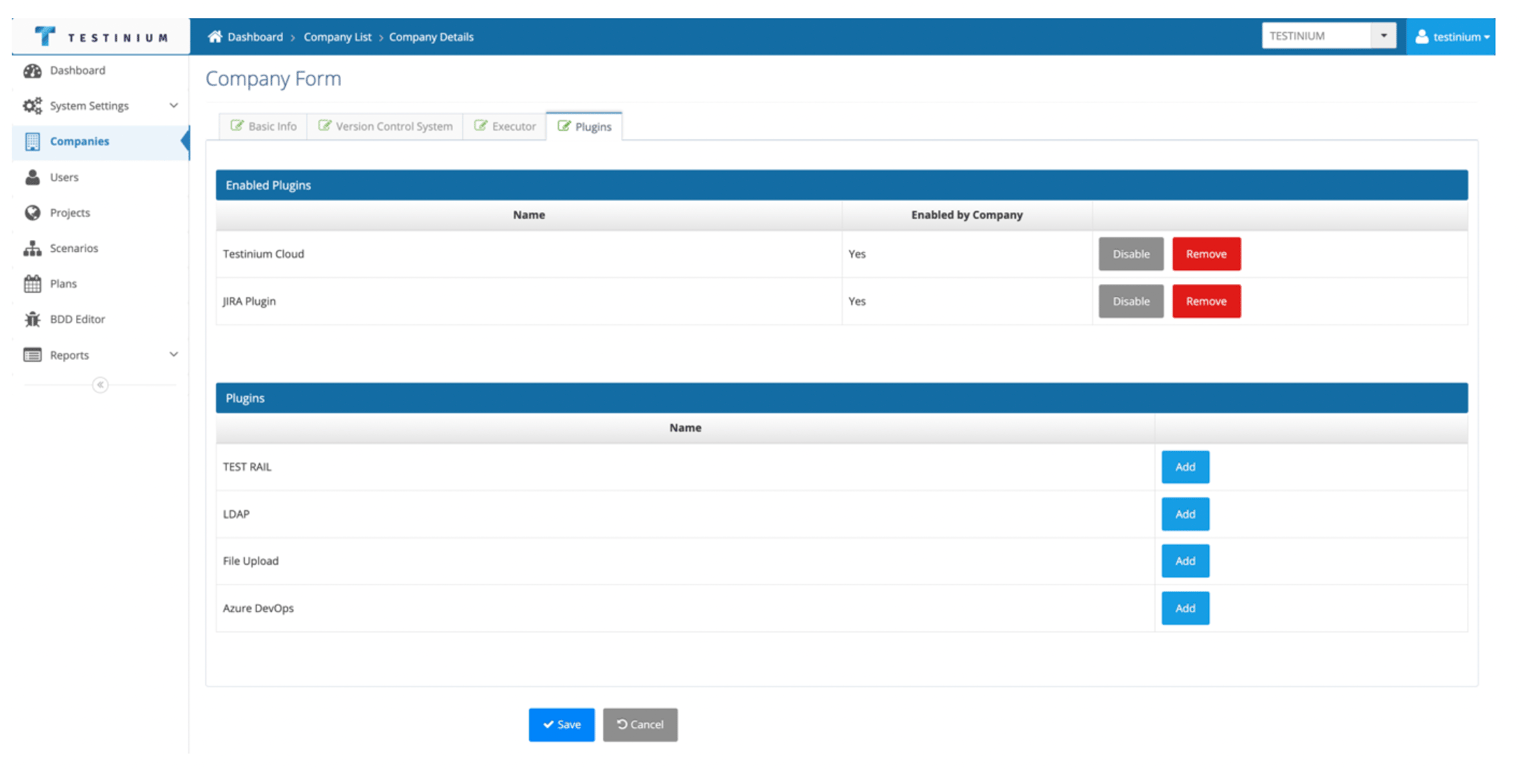The image size is (1520, 769).
Task: Click the home icon in breadcrumb
Action: pyautogui.click(x=214, y=37)
